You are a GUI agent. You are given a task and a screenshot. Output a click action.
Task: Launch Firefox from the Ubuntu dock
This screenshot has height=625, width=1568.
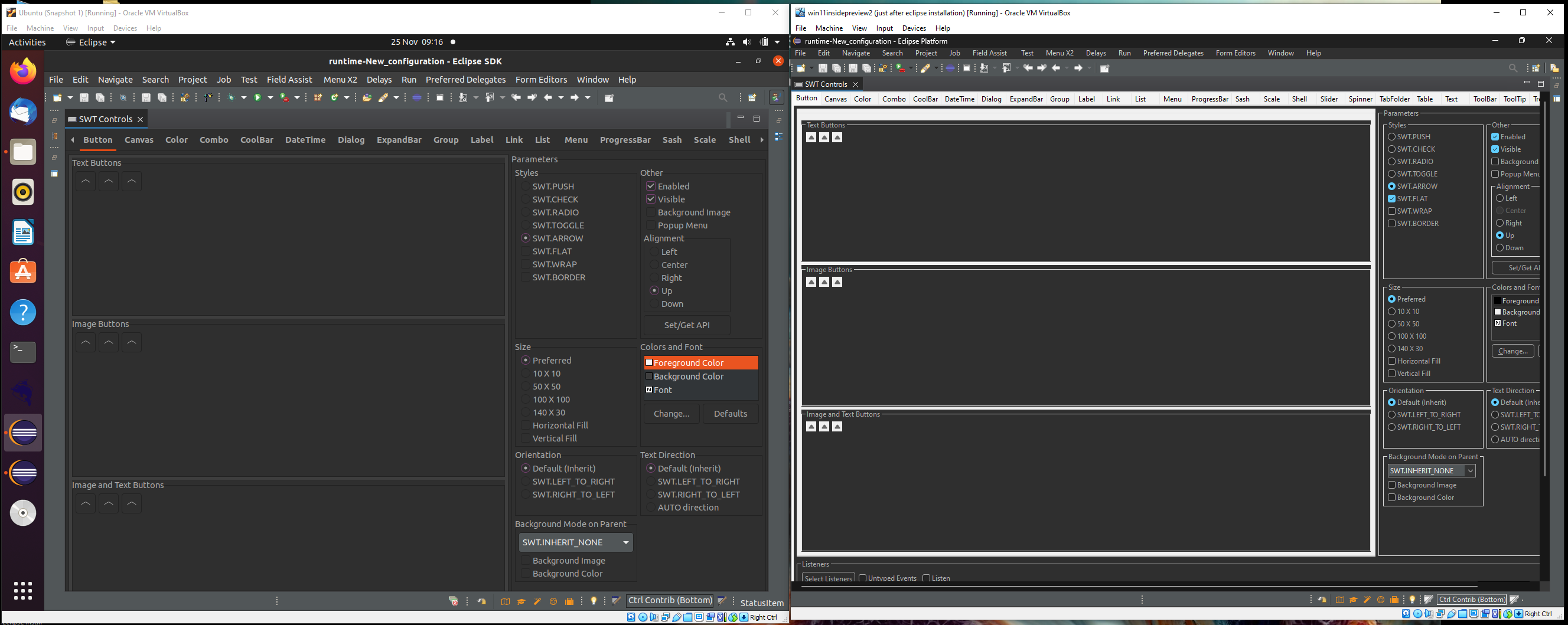point(22,71)
